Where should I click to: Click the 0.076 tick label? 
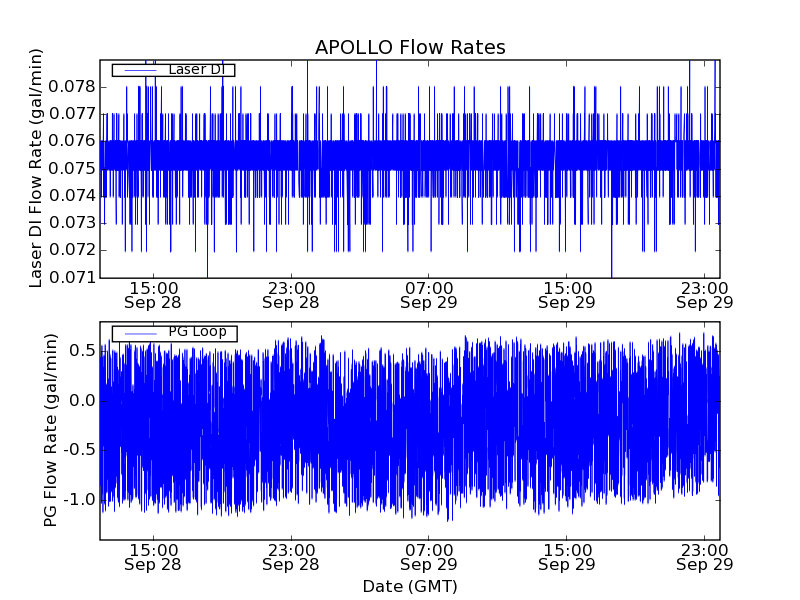[72, 141]
